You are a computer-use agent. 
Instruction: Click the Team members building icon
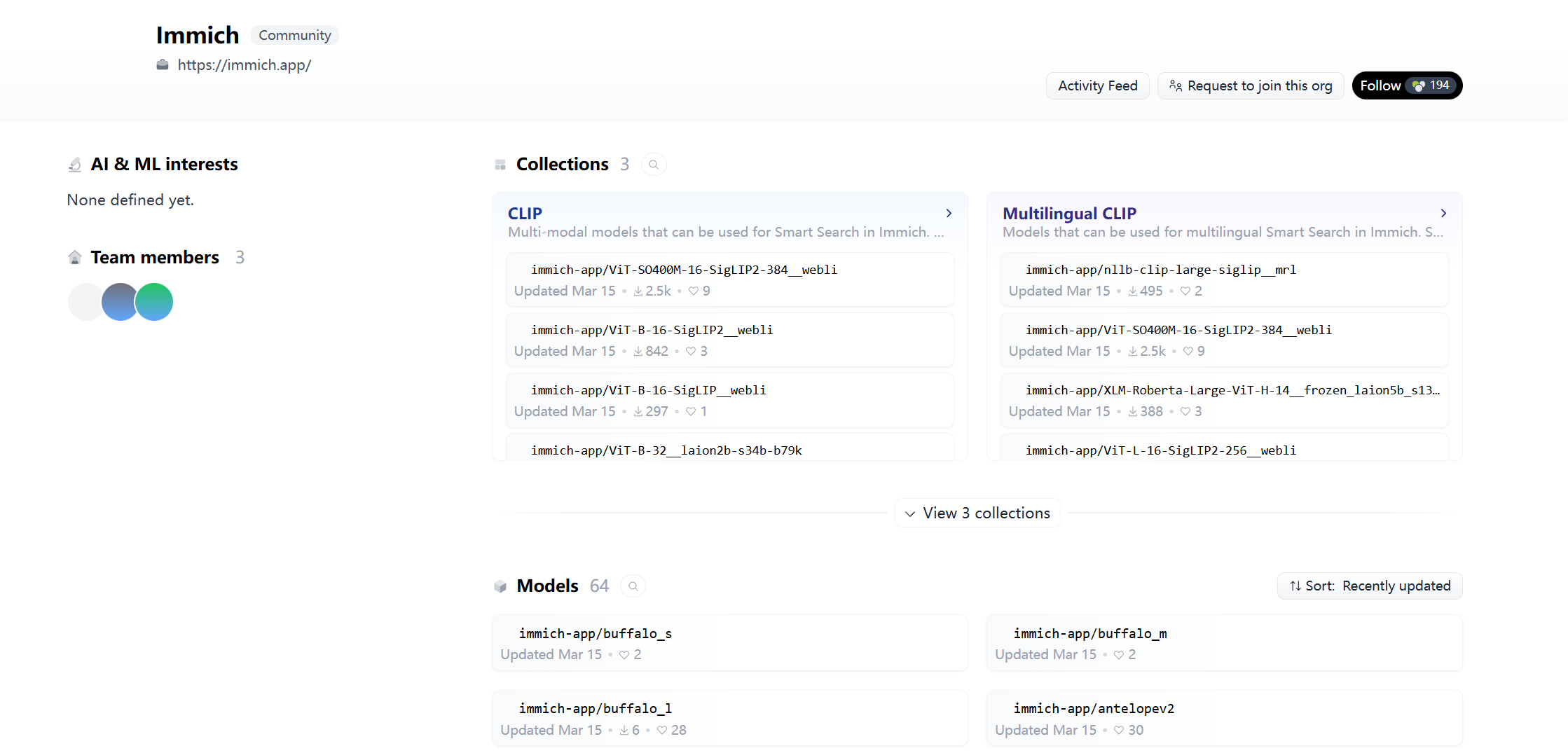point(74,256)
